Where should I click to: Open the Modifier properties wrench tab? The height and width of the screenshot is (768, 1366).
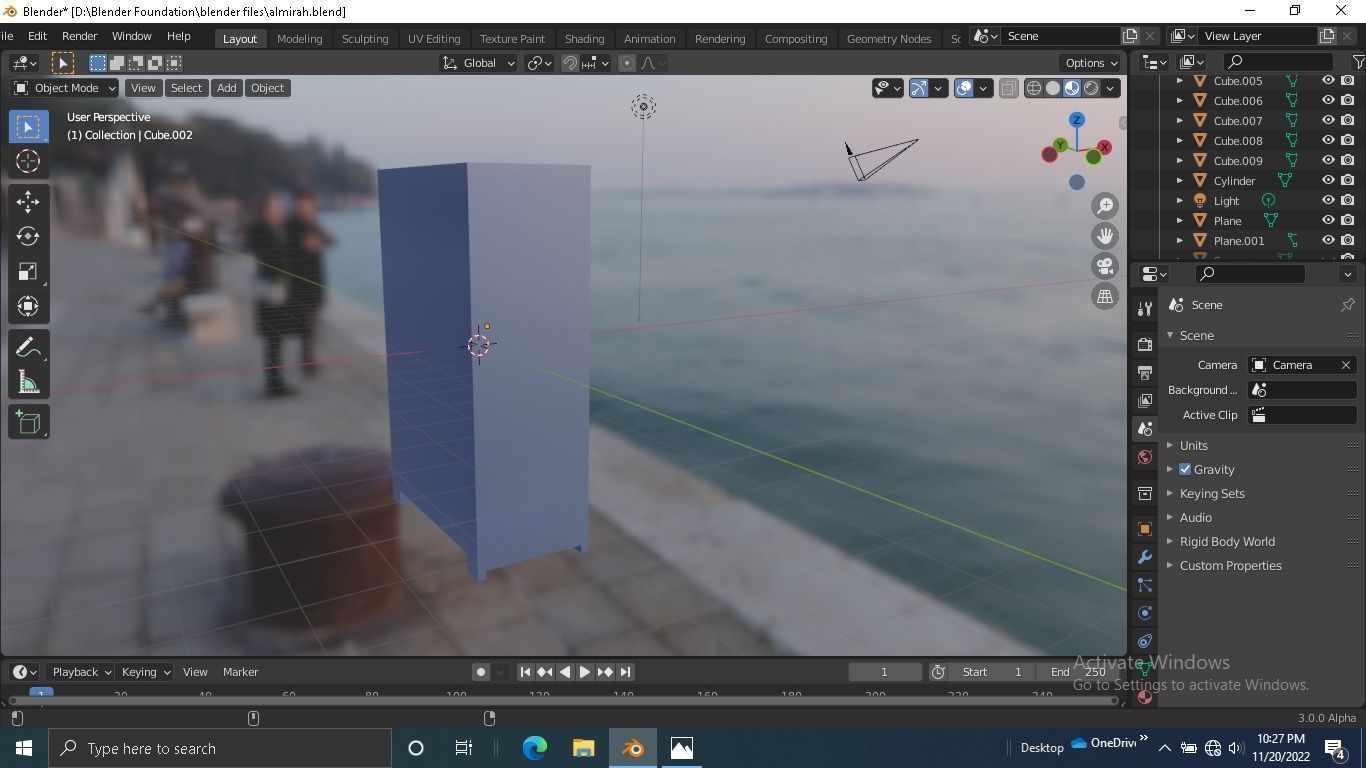(1145, 557)
